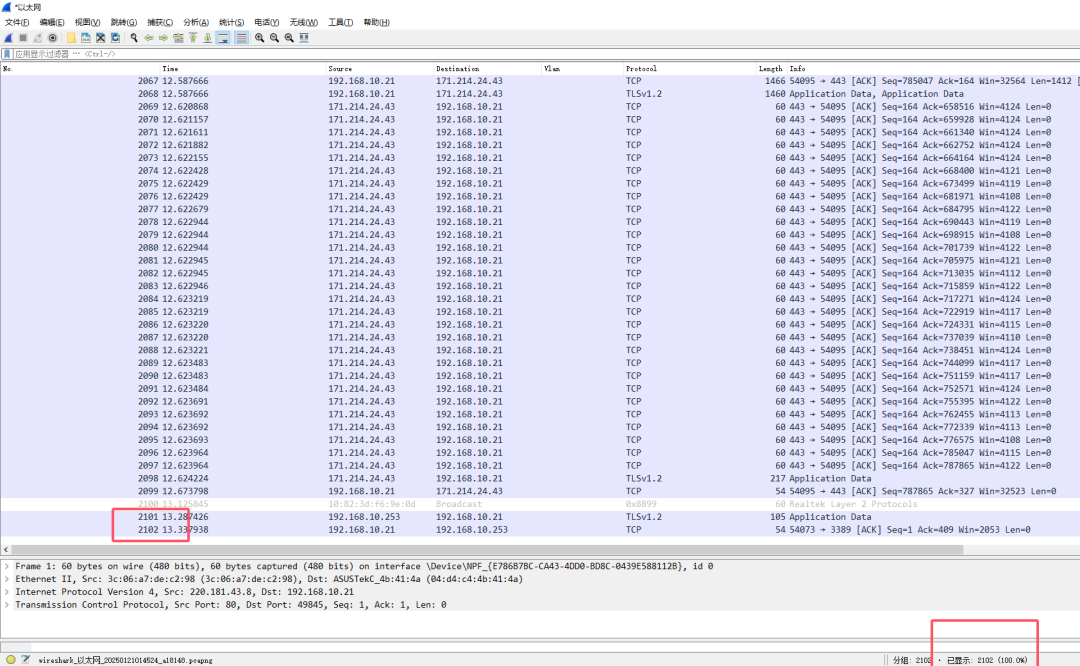
Task: Sort by the Length column header
Action: click(771, 69)
